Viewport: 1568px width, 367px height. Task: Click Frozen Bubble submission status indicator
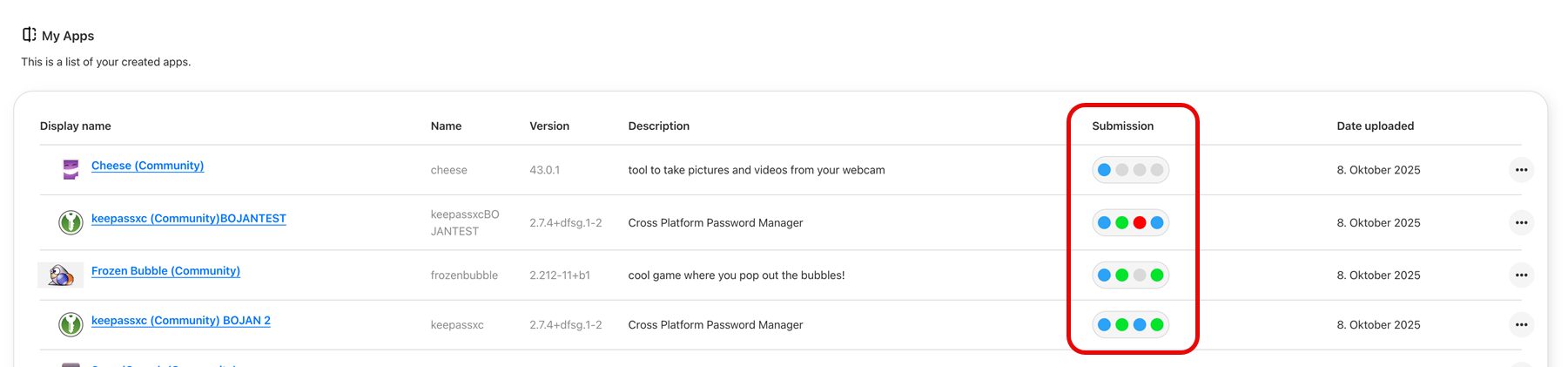[1130, 275]
